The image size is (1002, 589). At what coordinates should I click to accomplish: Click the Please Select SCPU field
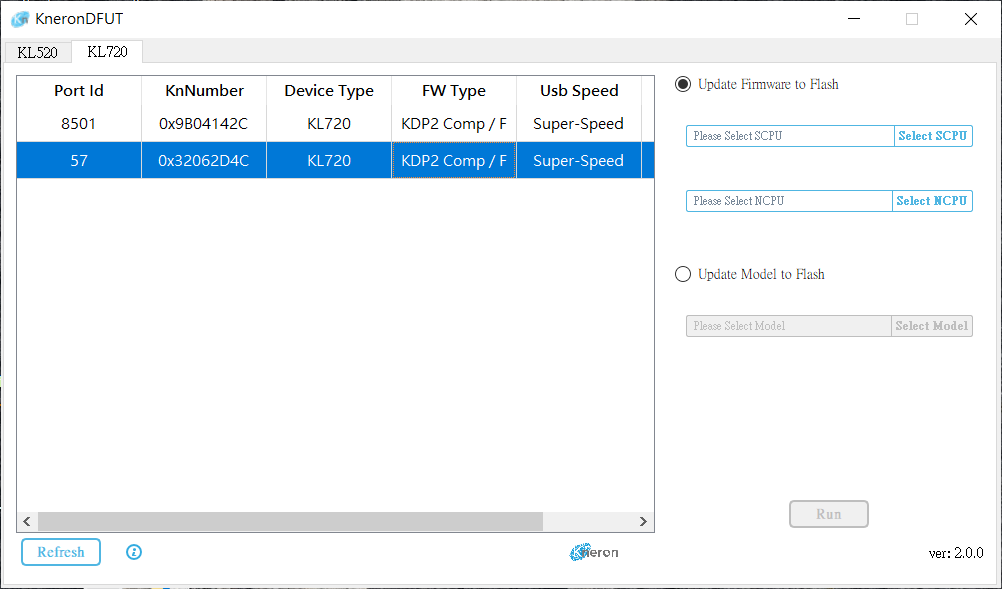[790, 136]
